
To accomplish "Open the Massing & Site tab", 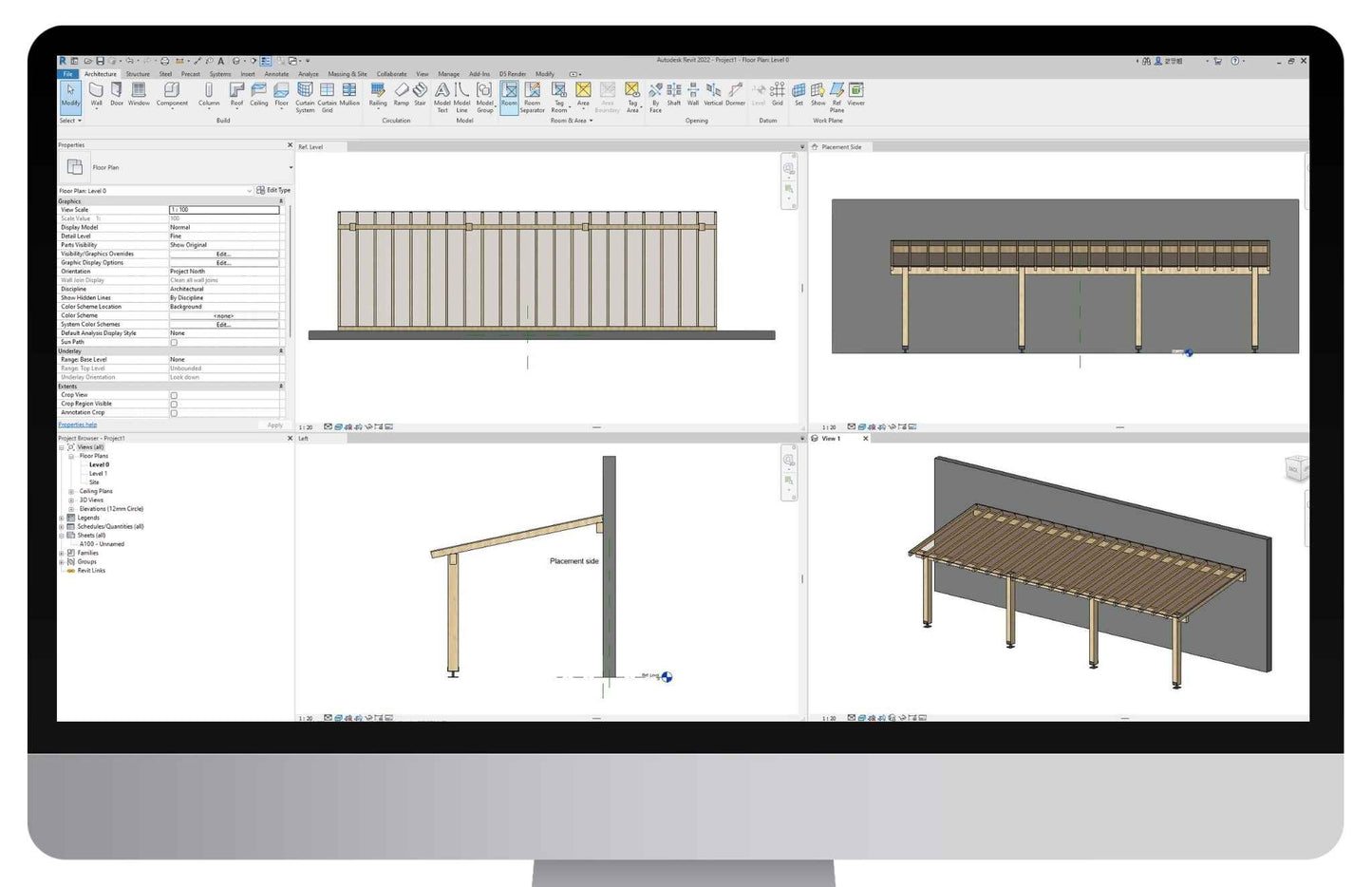I will [x=348, y=74].
